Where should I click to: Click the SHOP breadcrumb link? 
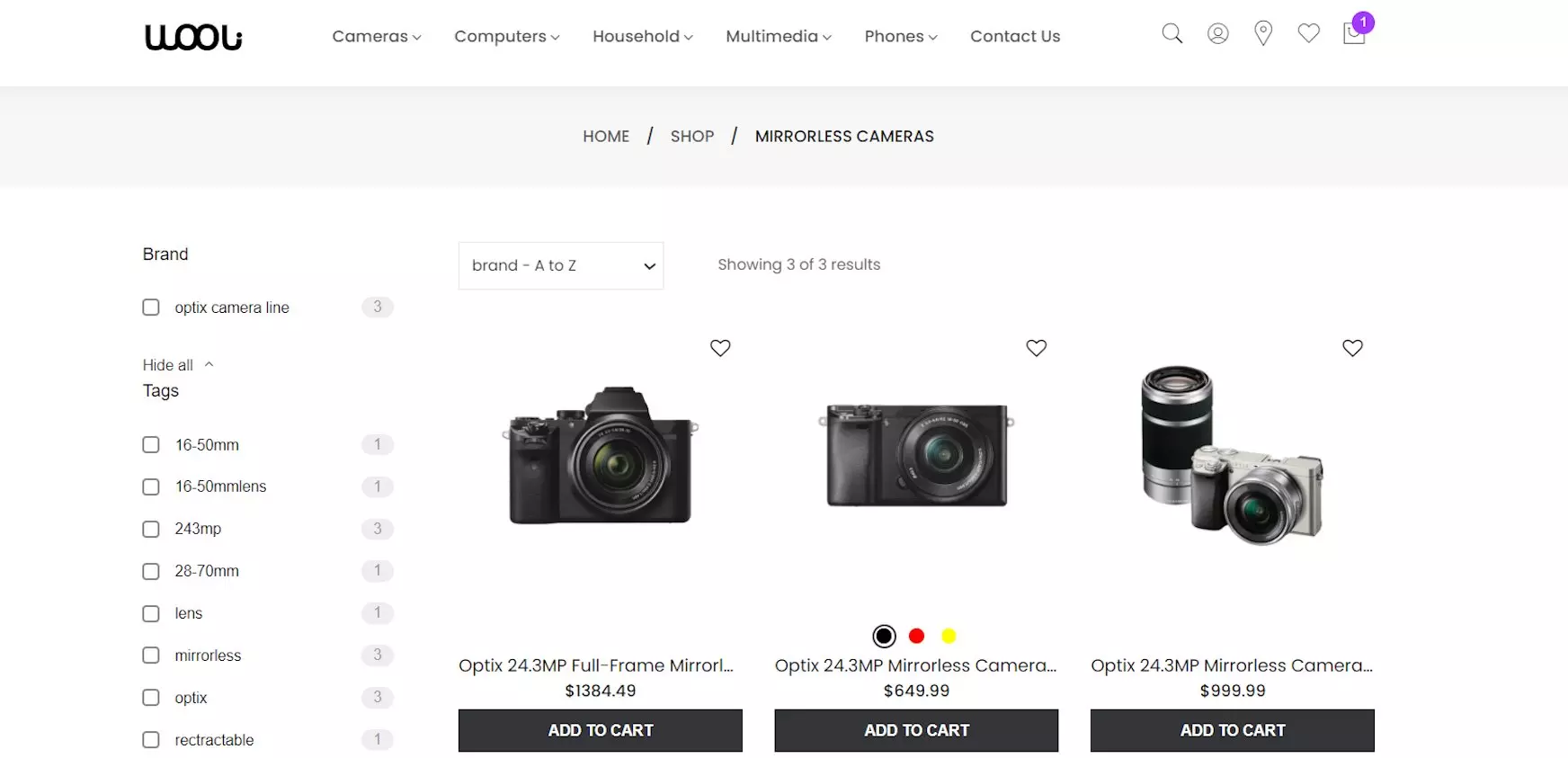coord(691,137)
